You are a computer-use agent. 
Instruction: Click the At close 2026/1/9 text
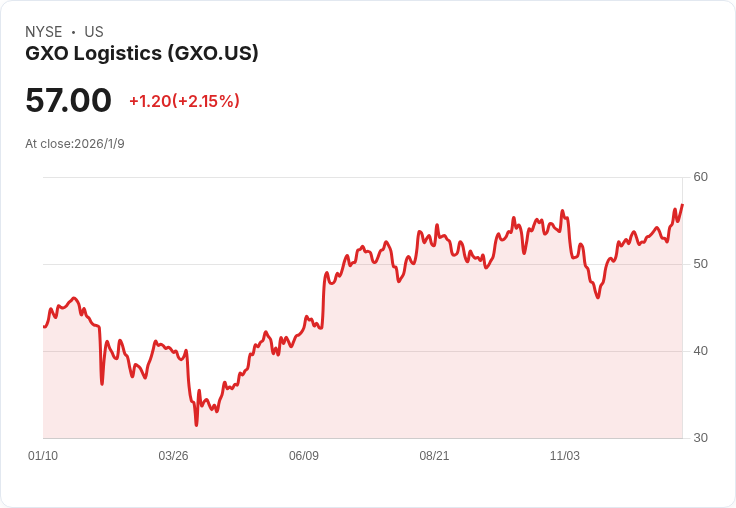(x=75, y=144)
